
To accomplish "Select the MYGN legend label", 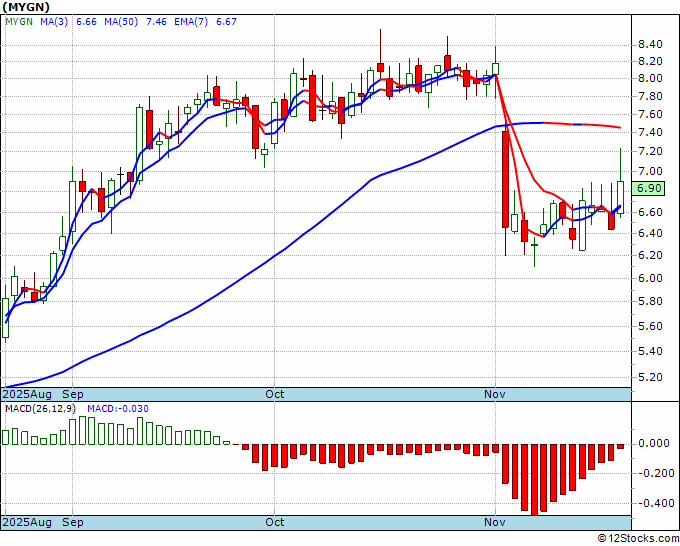I will click(x=19, y=21).
